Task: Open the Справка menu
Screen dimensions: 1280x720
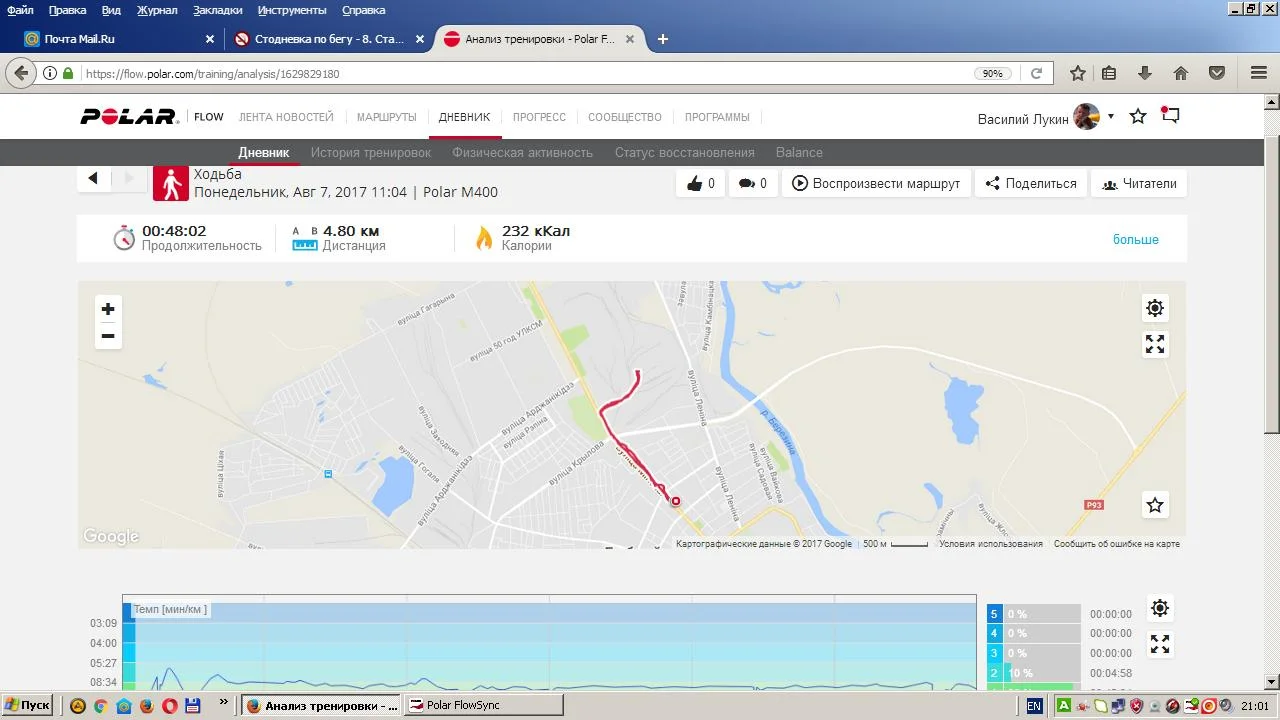Action: (x=364, y=10)
